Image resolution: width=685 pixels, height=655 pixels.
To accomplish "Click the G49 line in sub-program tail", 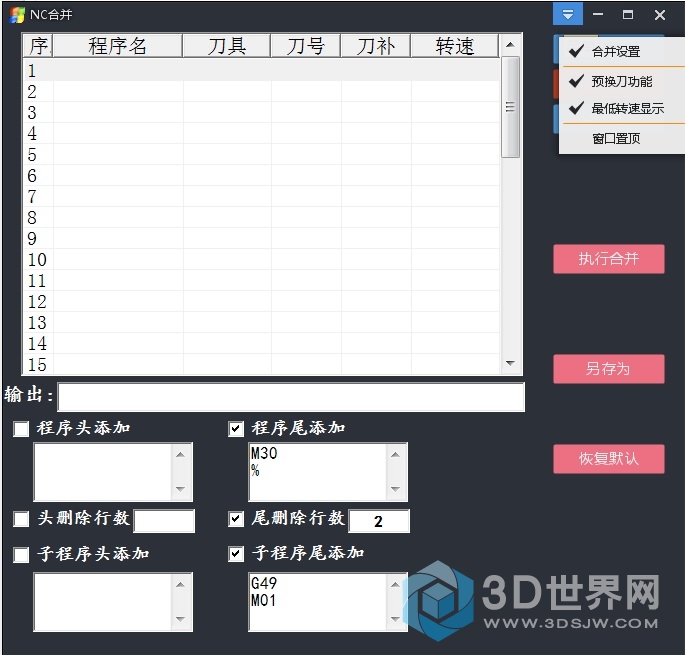I will coord(264,583).
